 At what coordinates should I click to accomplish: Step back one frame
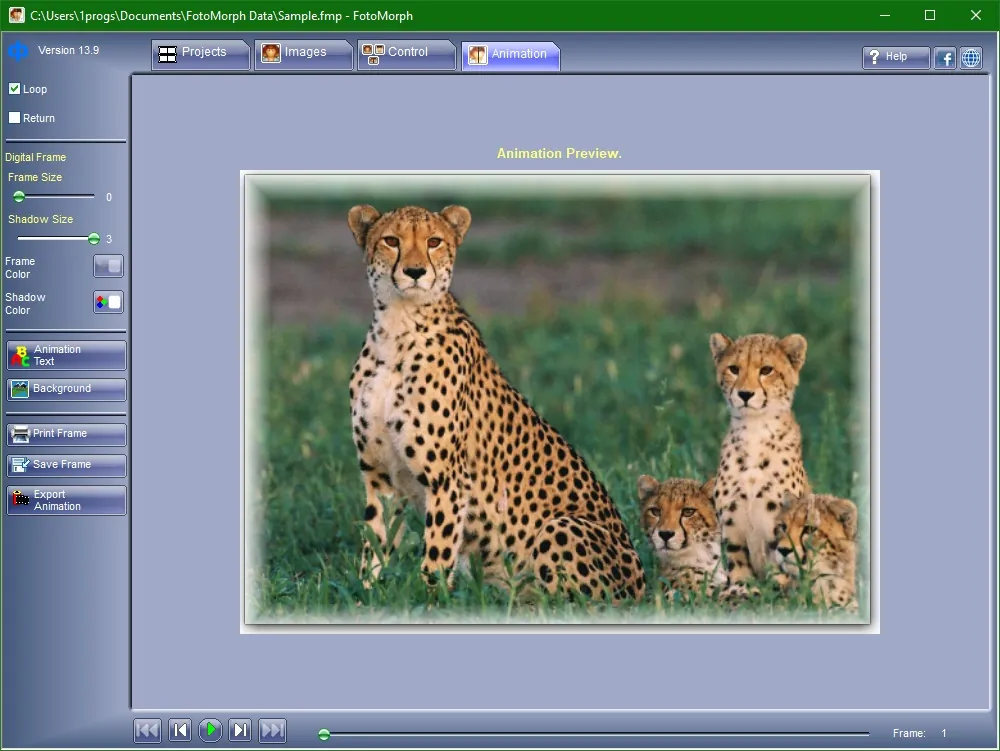(180, 730)
